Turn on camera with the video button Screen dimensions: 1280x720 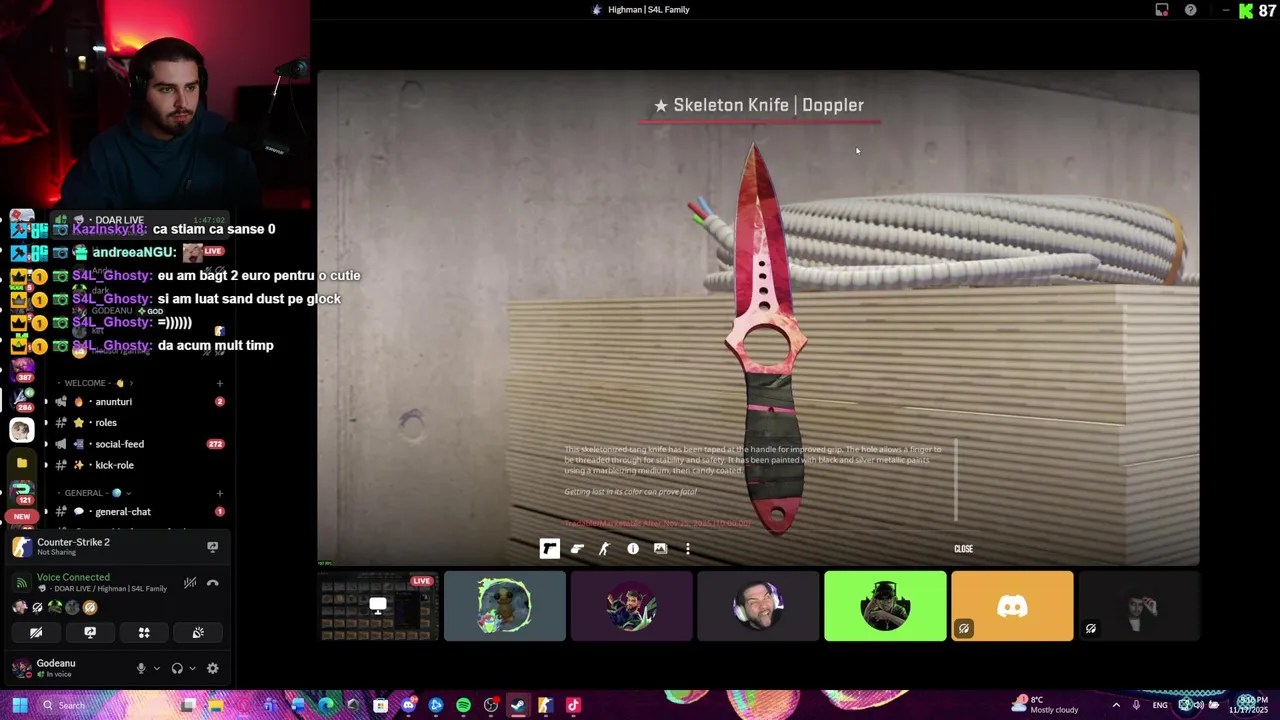pos(36,632)
